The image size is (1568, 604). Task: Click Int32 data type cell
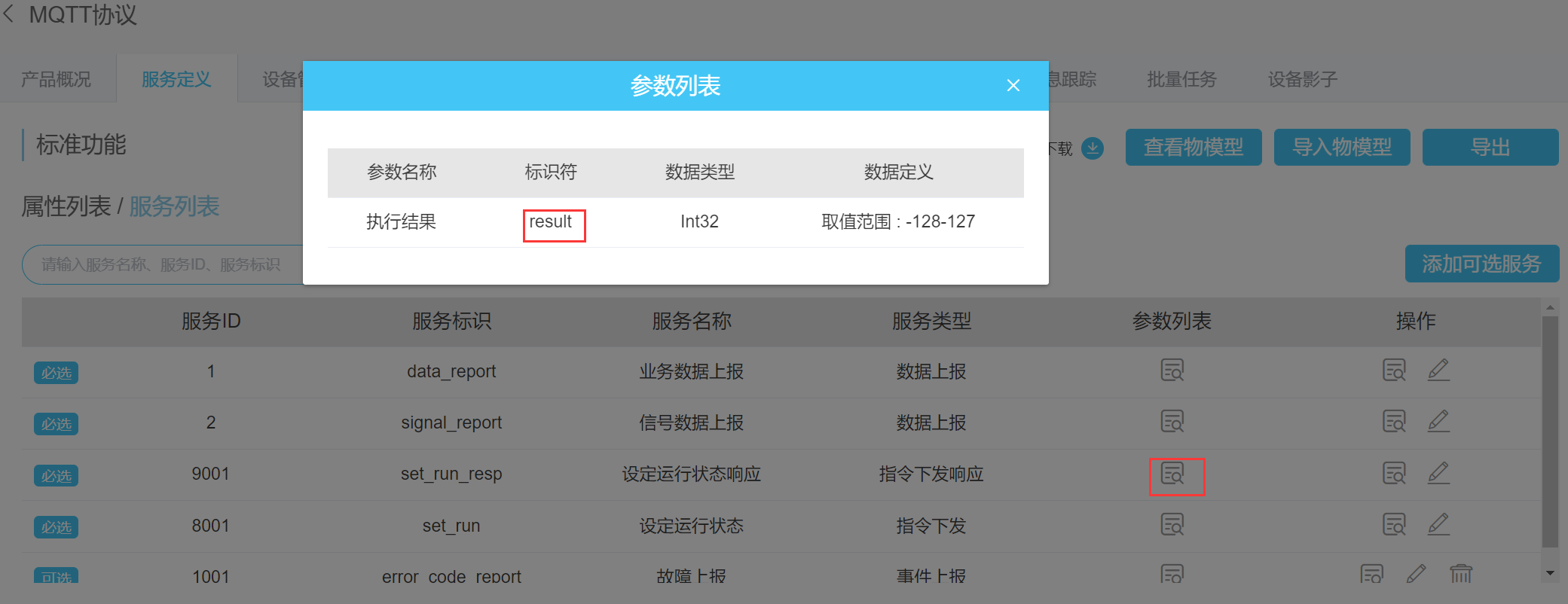point(699,222)
